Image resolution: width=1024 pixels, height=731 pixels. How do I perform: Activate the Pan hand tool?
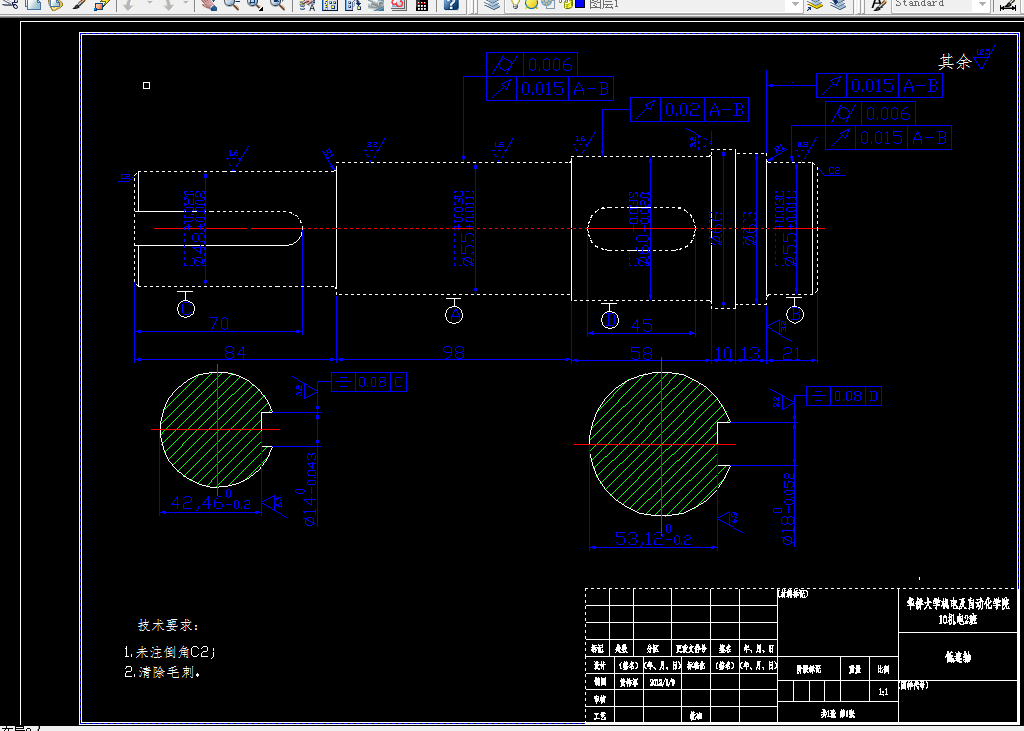(208, 5)
